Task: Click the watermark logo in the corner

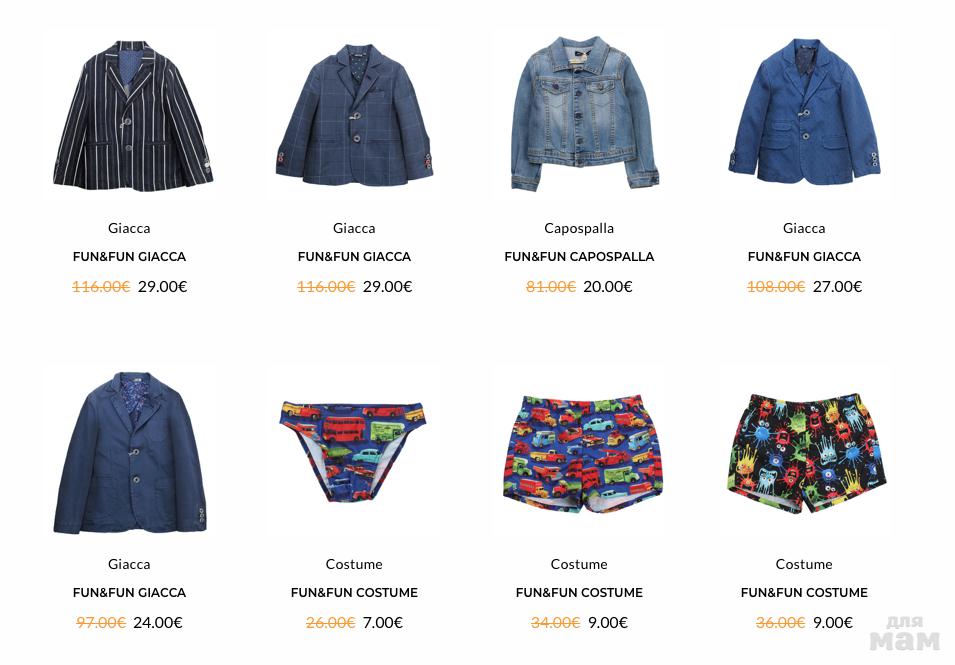Action: click(x=904, y=634)
